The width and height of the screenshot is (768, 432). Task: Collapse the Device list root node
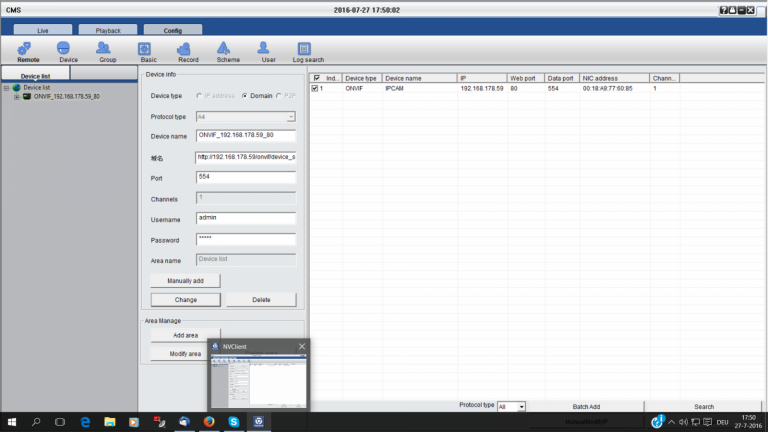6,87
